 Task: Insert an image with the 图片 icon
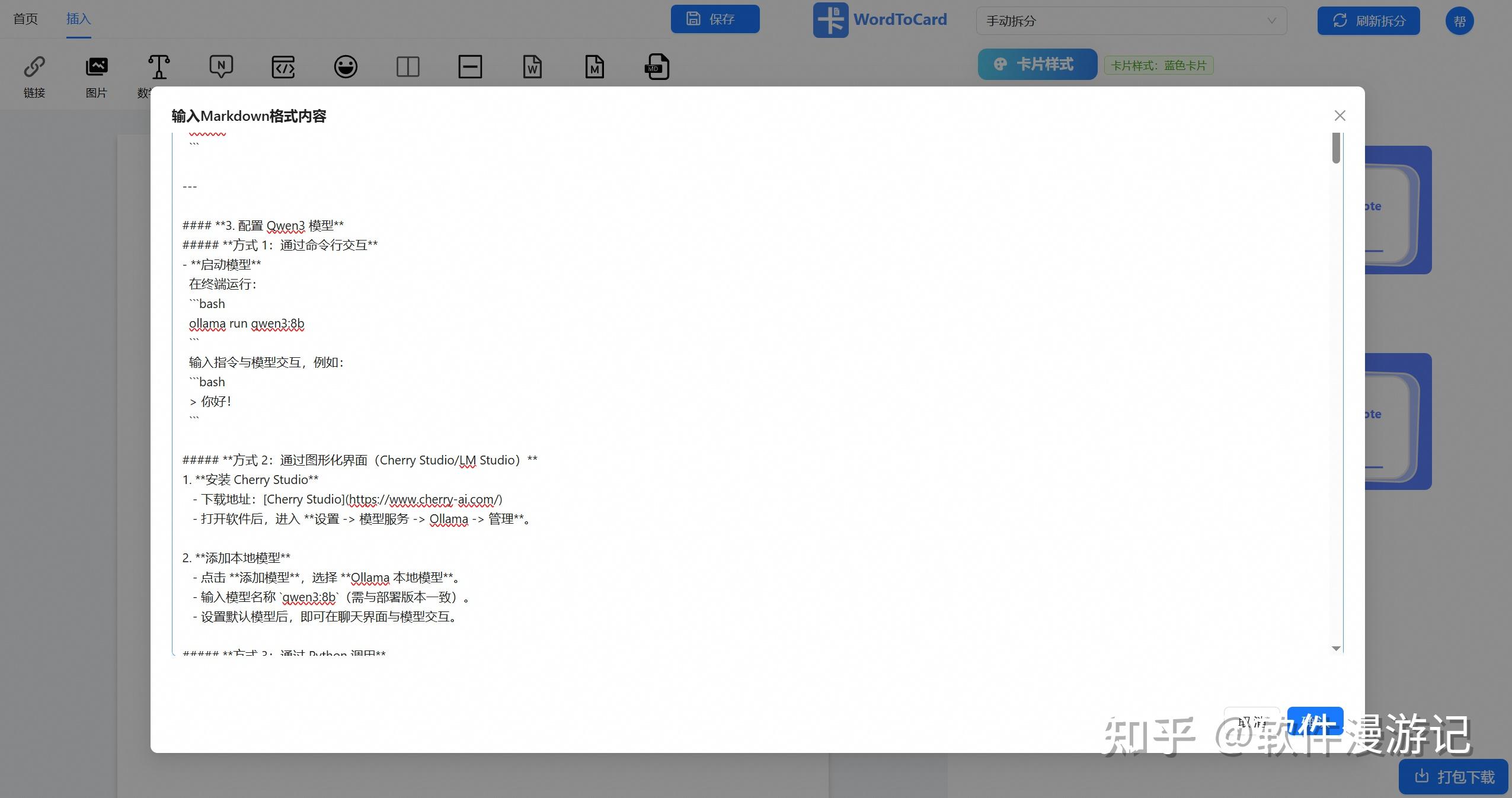(96, 67)
